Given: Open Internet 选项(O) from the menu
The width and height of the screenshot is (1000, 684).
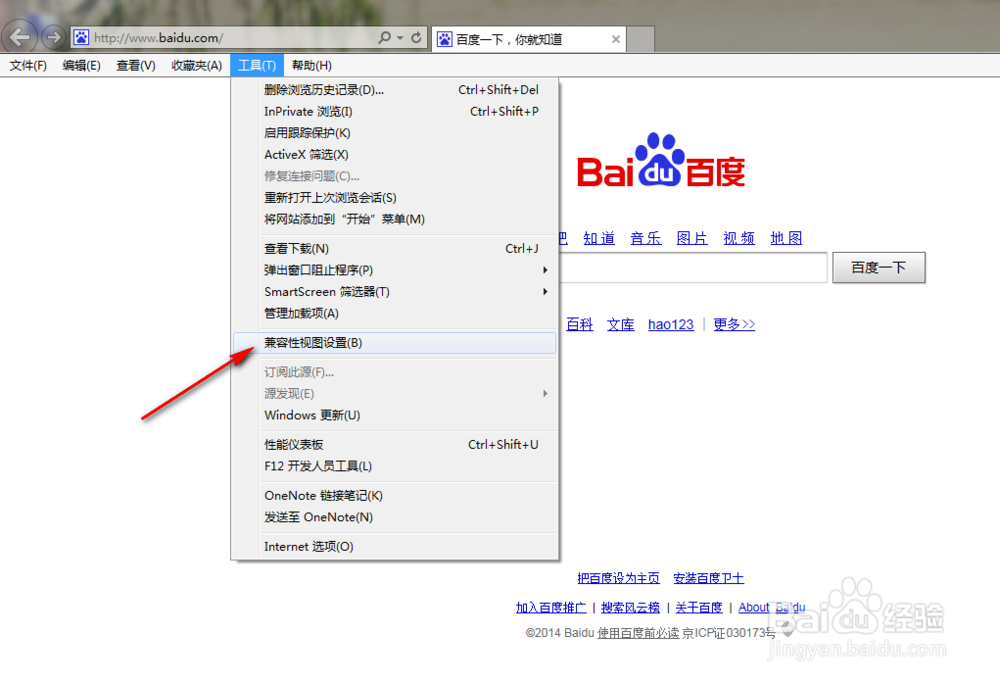Looking at the screenshot, I should pyautogui.click(x=395, y=547).
